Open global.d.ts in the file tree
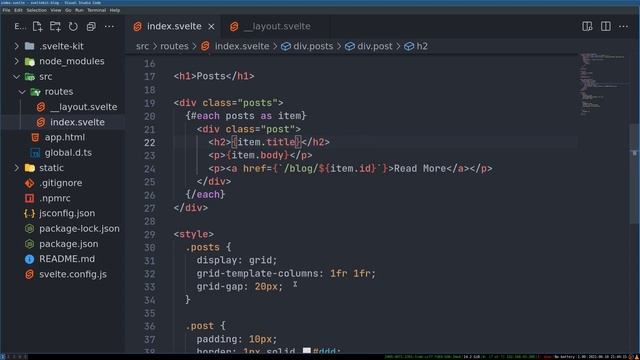 point(68,153)
